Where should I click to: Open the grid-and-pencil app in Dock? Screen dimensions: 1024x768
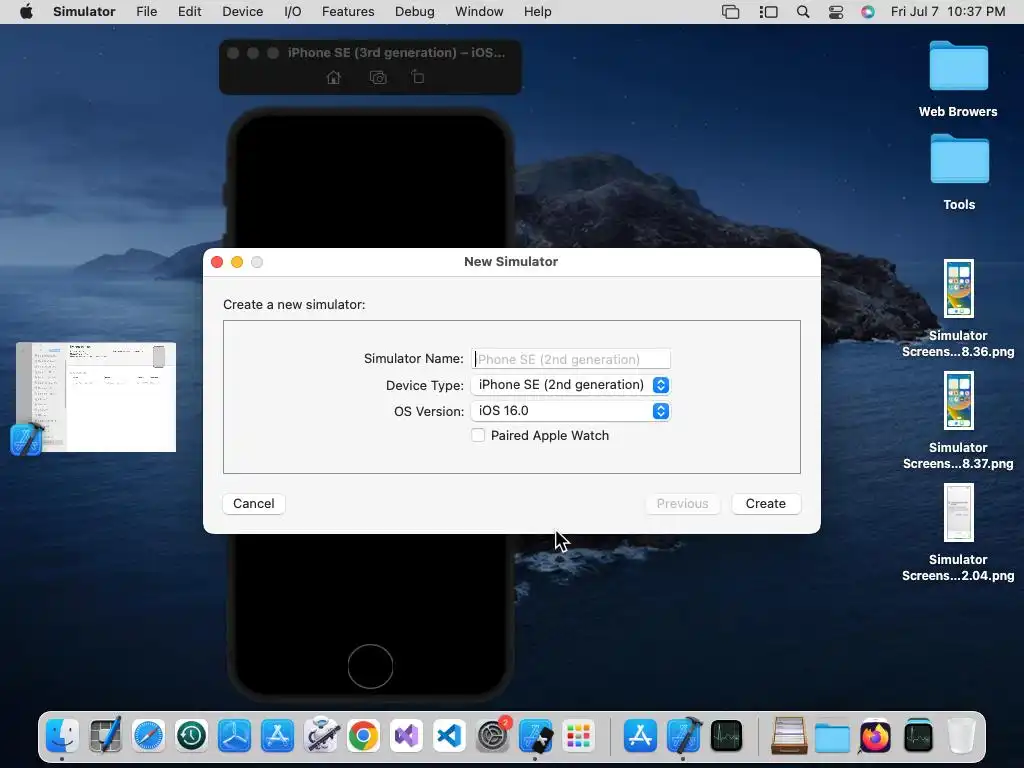tap(105, 736)
